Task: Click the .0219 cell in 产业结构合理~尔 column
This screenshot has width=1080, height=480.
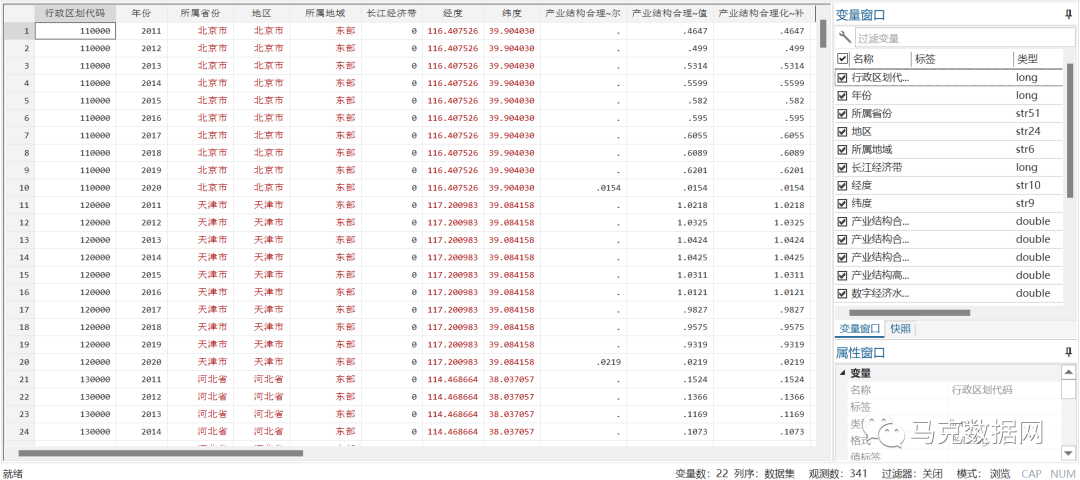Action: (583, 362)
